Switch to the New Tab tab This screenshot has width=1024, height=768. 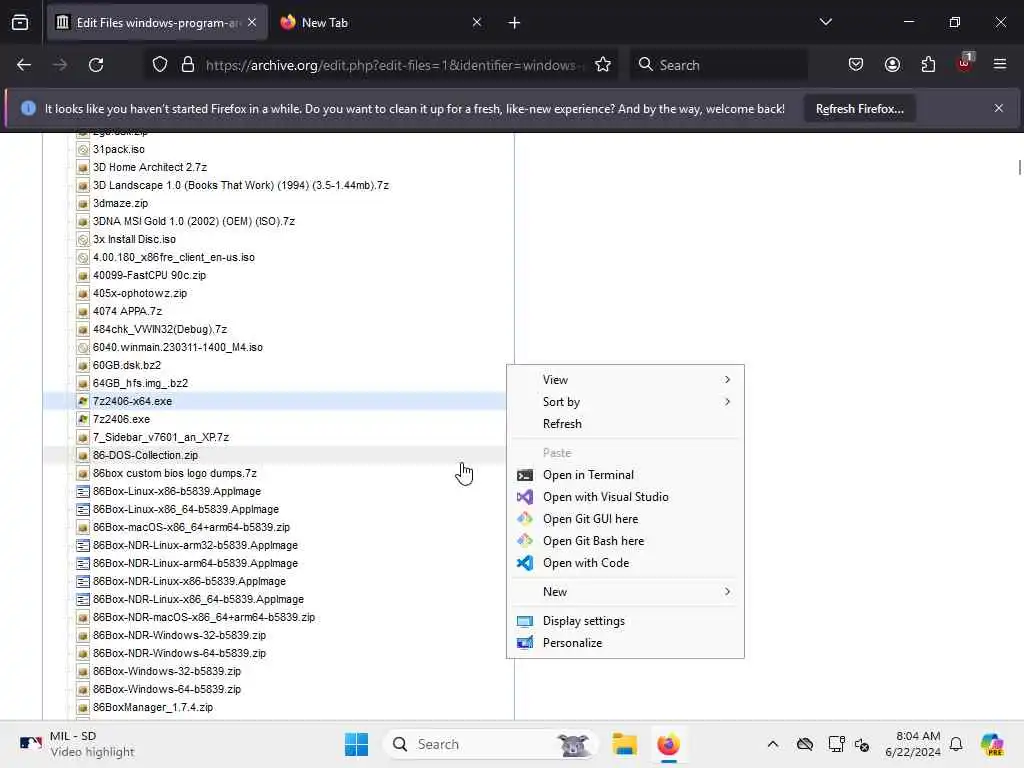(381, 23)
